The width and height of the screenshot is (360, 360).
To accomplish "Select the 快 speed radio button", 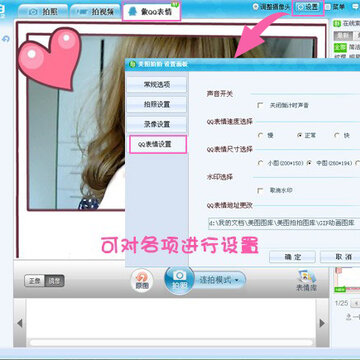I will 337,135.
